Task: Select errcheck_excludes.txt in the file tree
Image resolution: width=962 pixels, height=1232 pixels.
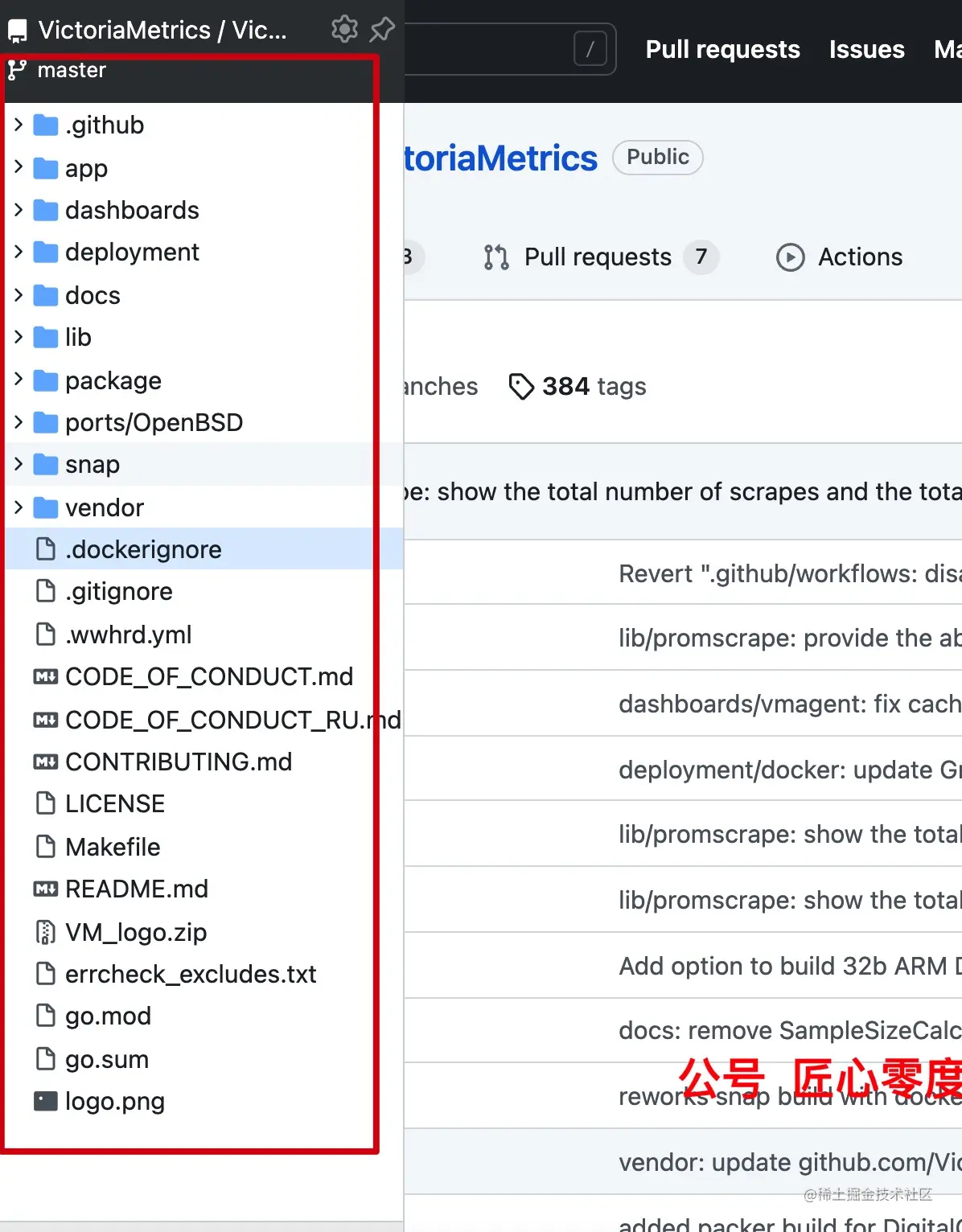Action: coord(191,974)
